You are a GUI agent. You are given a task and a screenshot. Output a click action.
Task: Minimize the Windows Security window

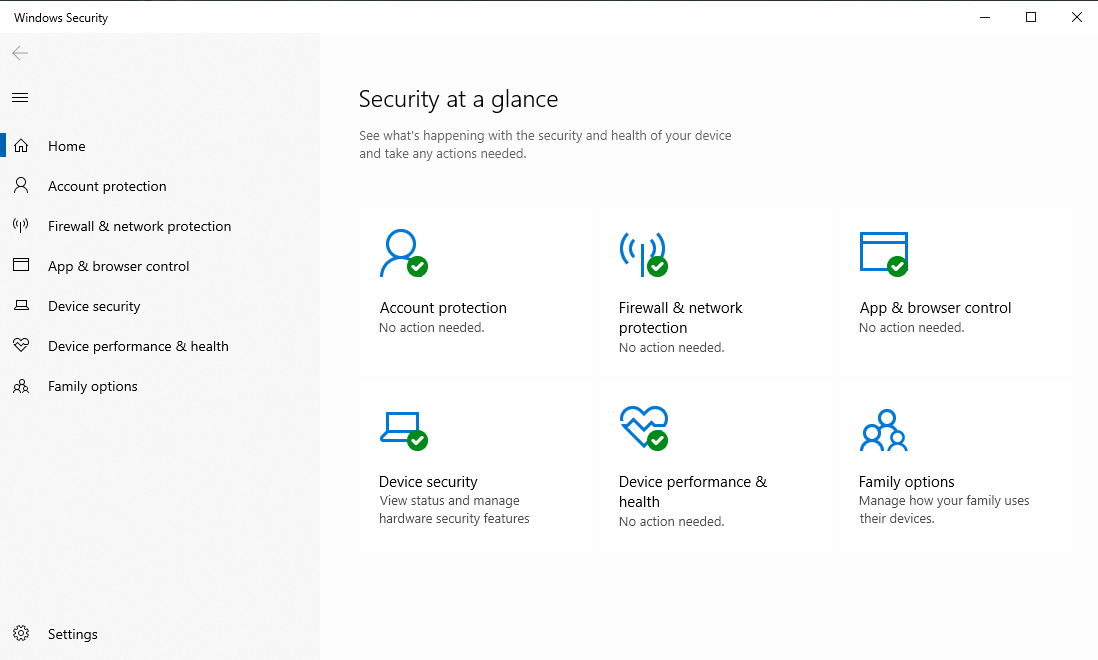click(985, 17)
